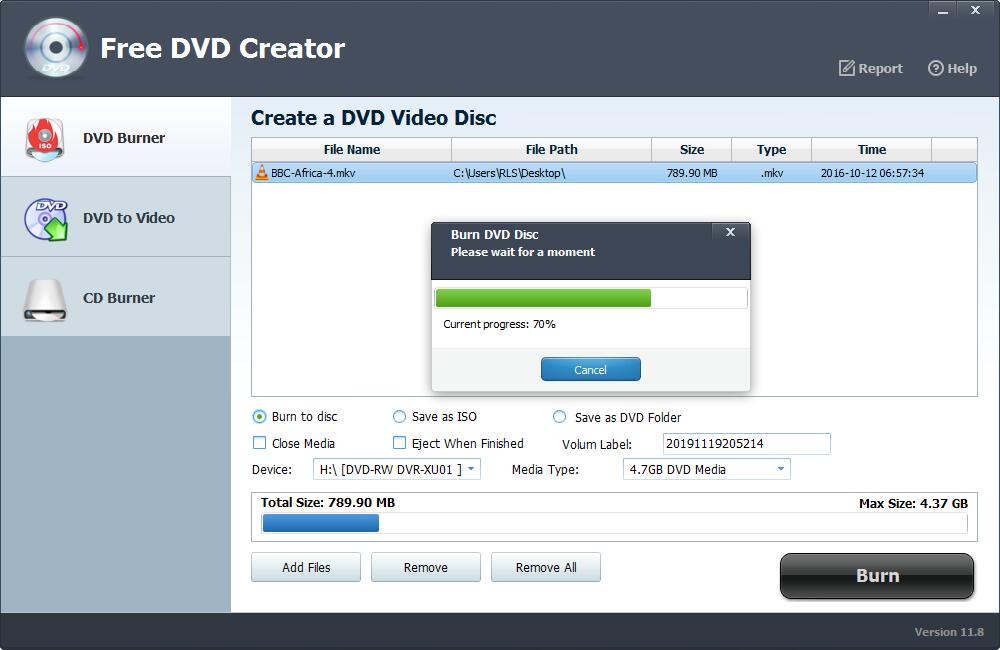1000x650 pixels.
Task: Open the Report panel
Action: pos(869,68)
